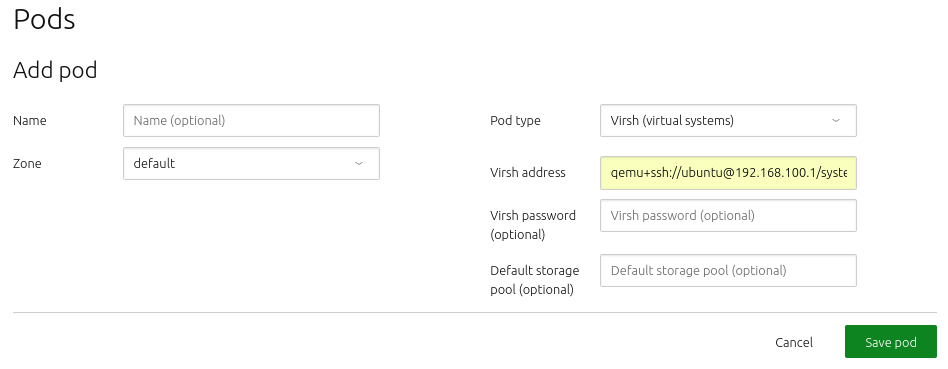Click the Name field label
Image resolution: width=948 pixels, height=369 pixels.
click(30, 120)
